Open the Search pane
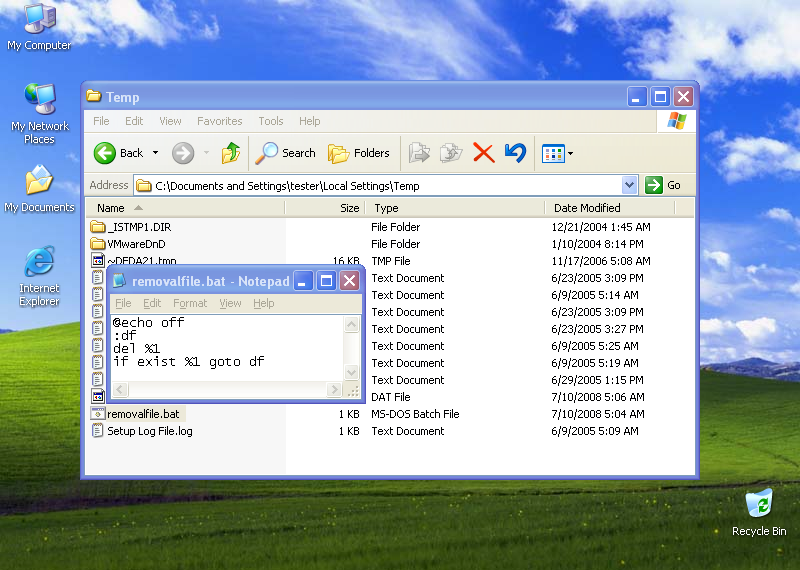Viewport: 800px width, 570px height. [286, 153]
